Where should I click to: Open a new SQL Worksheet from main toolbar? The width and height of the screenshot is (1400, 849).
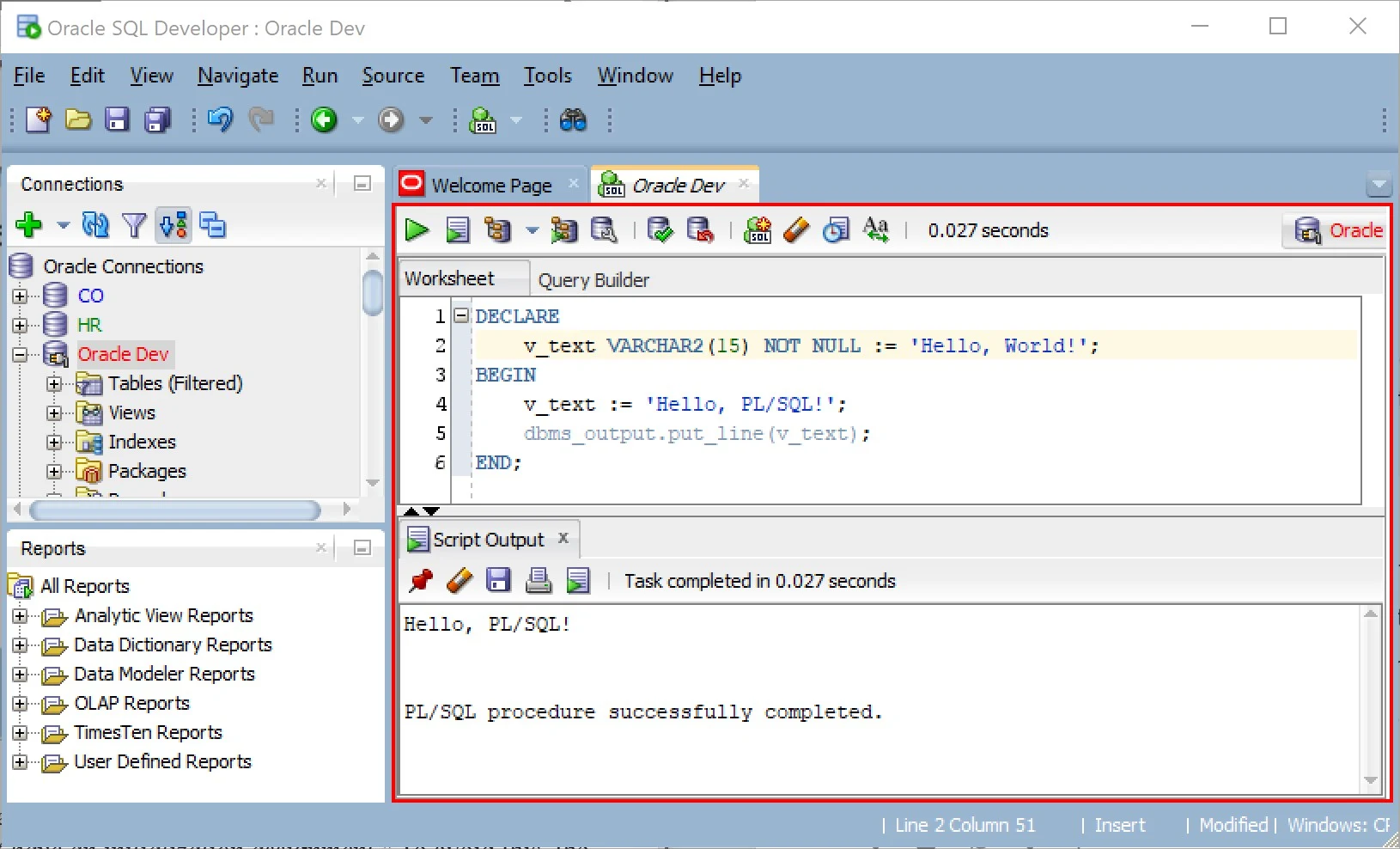coord(484,119)
